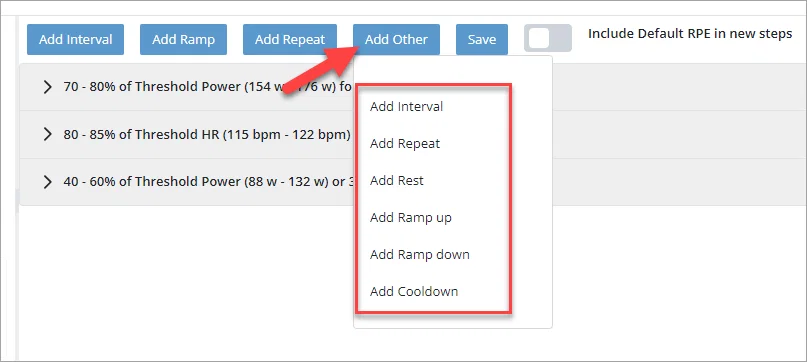The width and height of the screenshot is (807, 362).
Task: Pick Add Ramp down from menu
Action: (419, 254)
